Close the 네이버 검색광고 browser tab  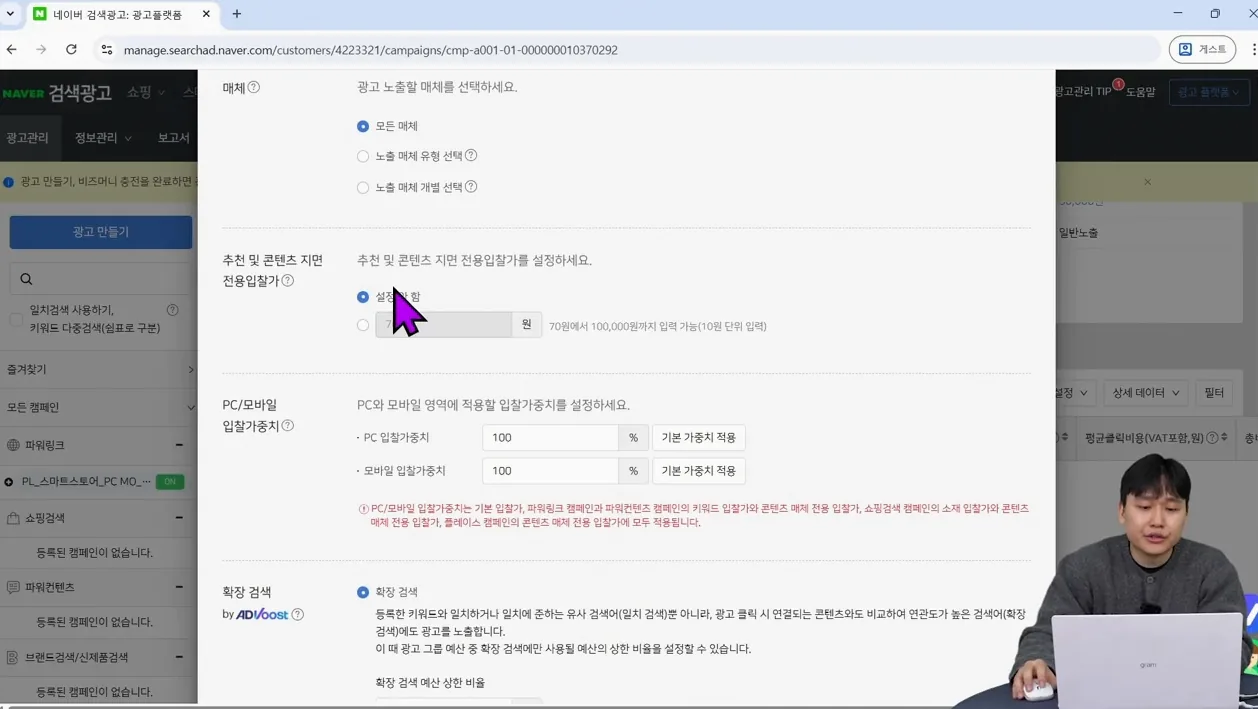coord(206,14)
